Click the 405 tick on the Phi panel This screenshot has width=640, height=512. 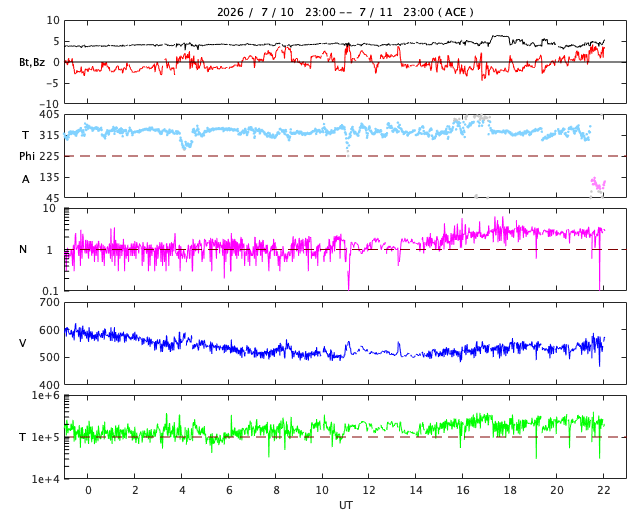point(49,115)
